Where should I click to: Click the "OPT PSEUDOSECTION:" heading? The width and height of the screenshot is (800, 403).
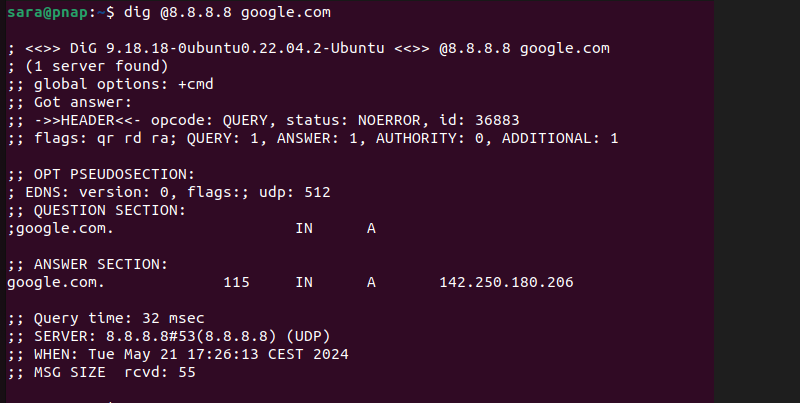tap(101, 174)
